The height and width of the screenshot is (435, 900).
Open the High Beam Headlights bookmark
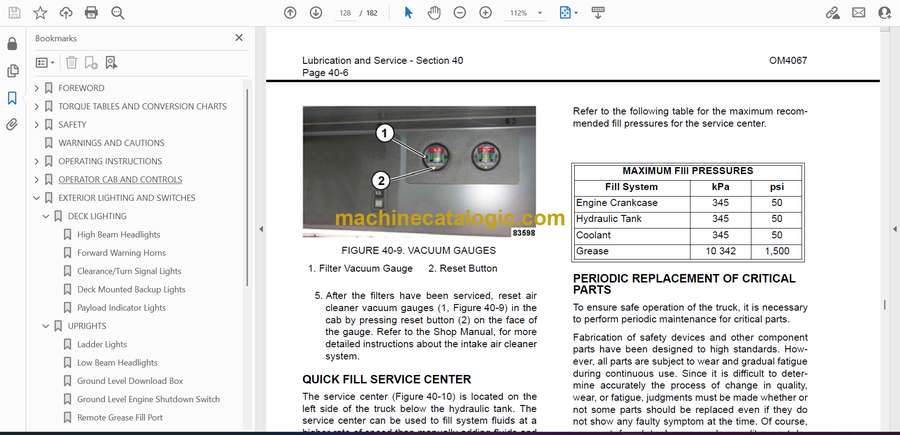click(x=118, y=235)
